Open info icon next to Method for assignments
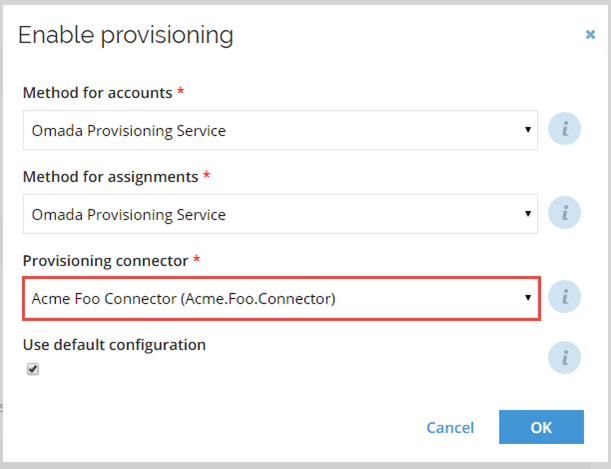Viewport: 611px width, 469px height. [564, 213]
